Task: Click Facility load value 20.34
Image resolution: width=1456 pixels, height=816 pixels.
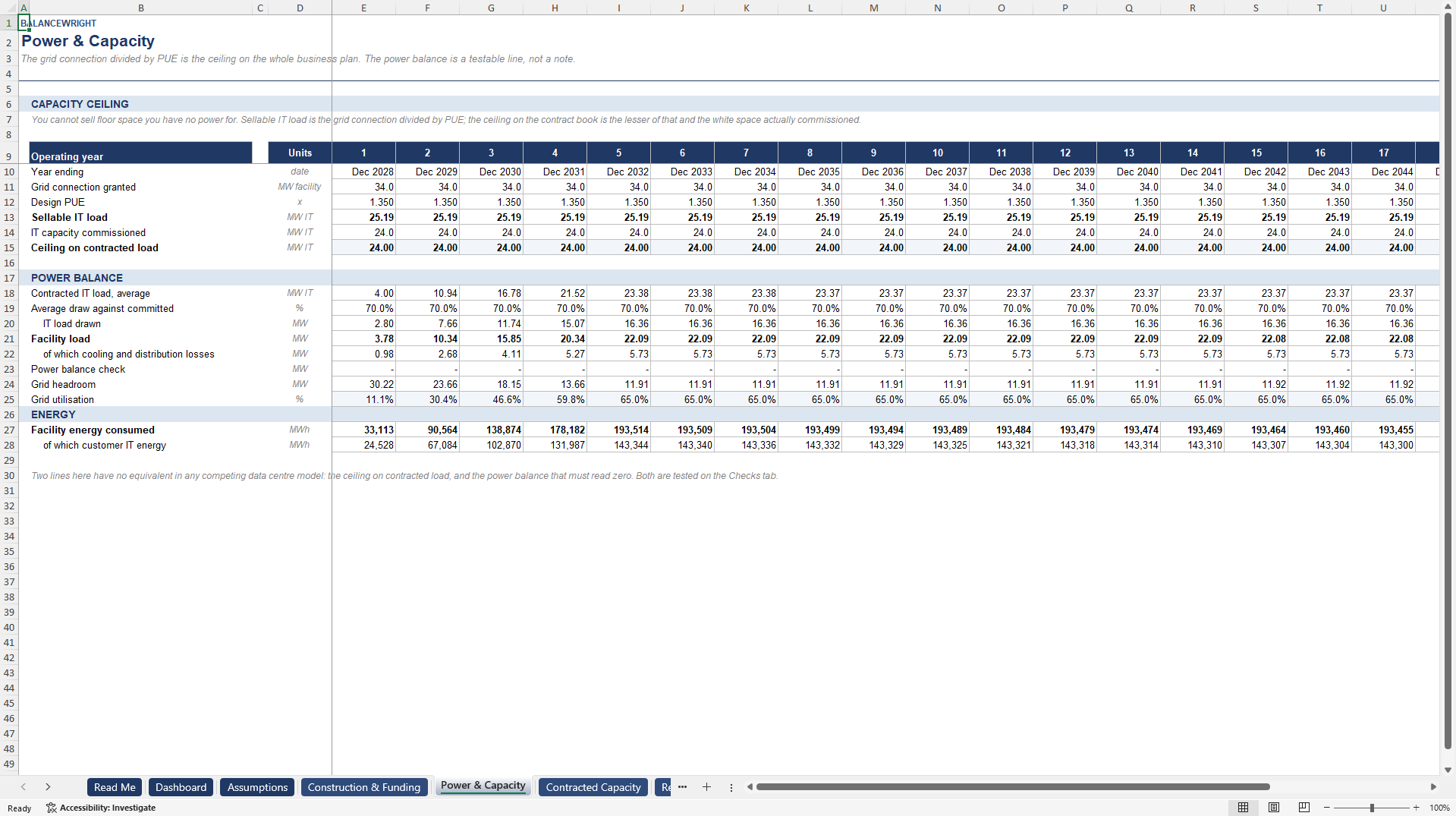Action: tap(555, 339)
